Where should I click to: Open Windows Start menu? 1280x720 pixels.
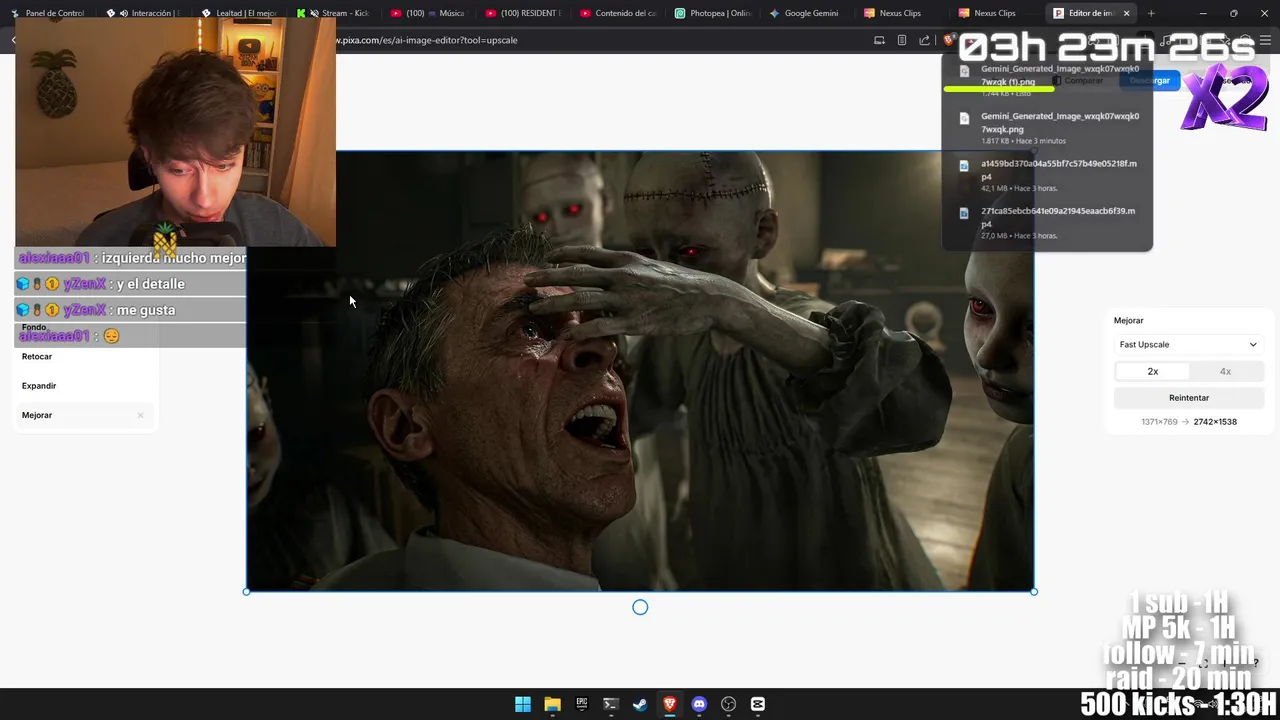point(523,704)
